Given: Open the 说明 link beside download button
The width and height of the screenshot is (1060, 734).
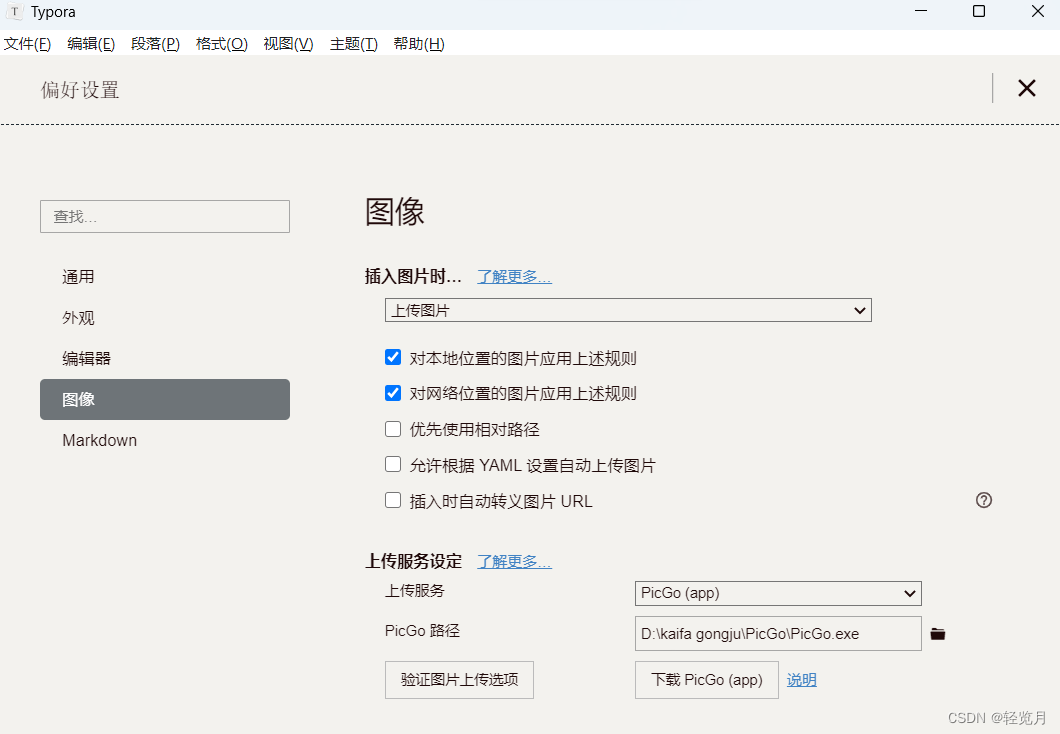Looking at the screenshot, I should point(802,680).
